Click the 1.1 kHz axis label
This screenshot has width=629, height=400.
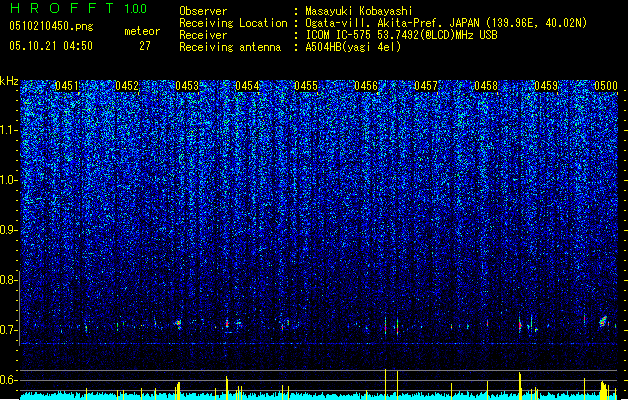9,130
